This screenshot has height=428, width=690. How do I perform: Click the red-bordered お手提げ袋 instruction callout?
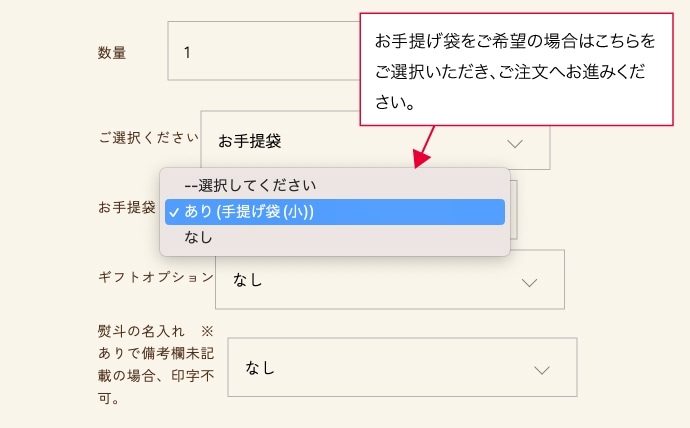517,70
